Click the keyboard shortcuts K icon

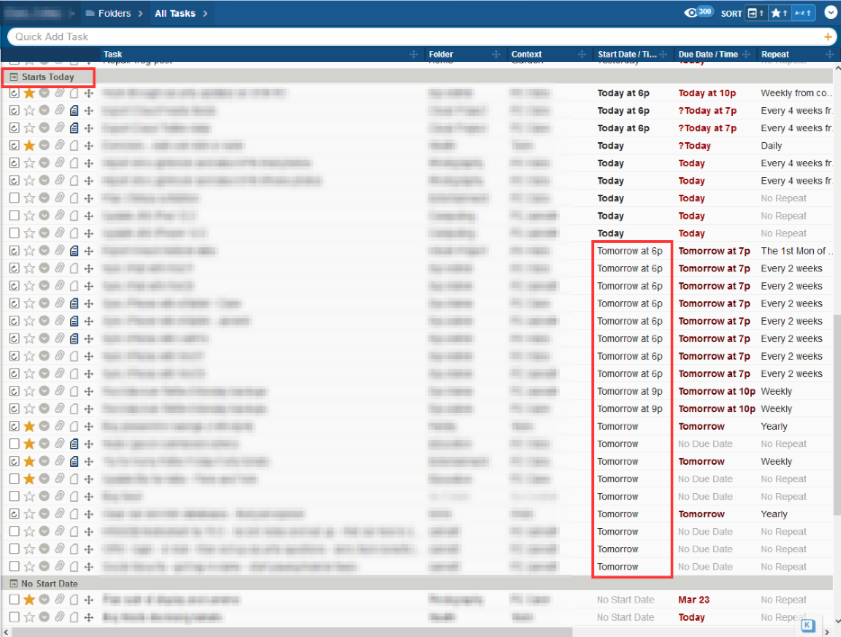(x=808, y=625)
